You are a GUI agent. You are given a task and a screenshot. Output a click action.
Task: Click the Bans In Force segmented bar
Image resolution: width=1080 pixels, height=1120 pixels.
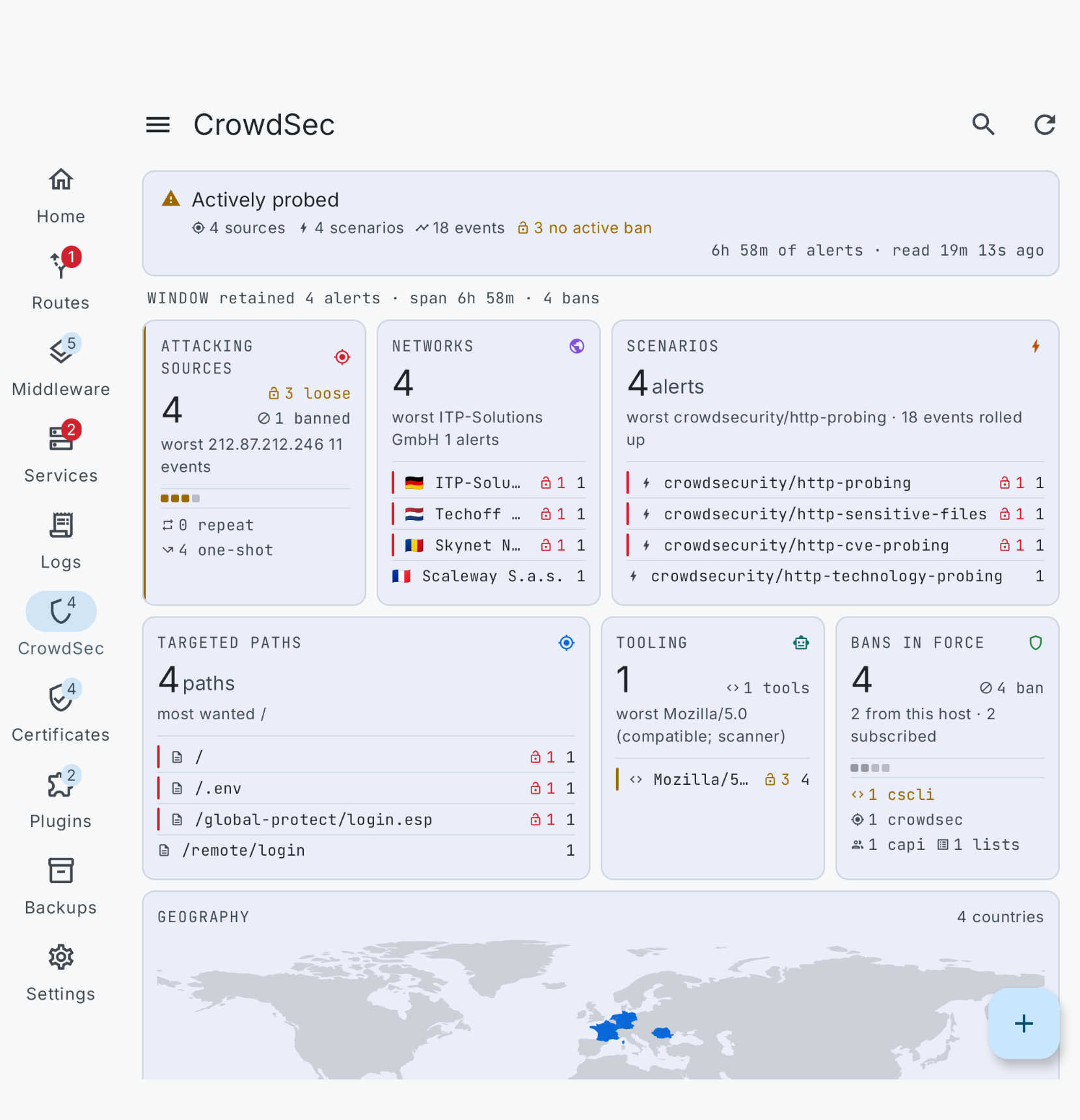click(x=870, y=768)
